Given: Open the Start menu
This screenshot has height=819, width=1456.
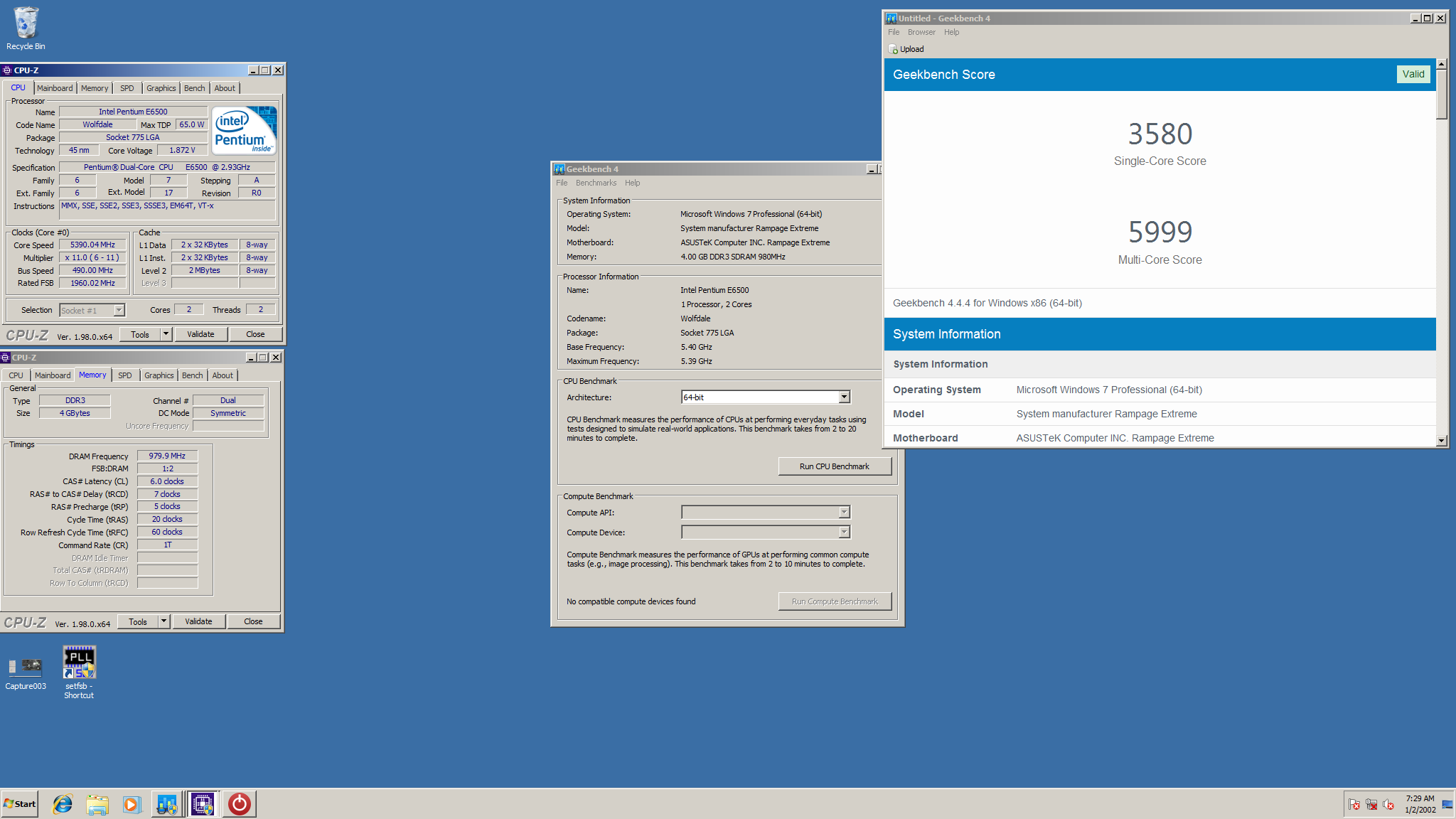Looking at the screenshot, I should tap(20, 804).
